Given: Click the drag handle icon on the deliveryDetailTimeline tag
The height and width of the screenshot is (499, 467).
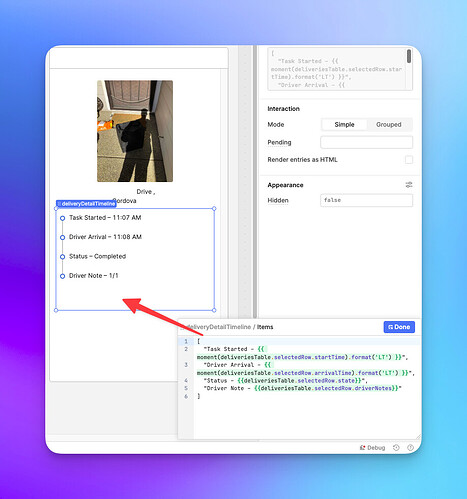Looking at the screenshot, I should point(59,204).
